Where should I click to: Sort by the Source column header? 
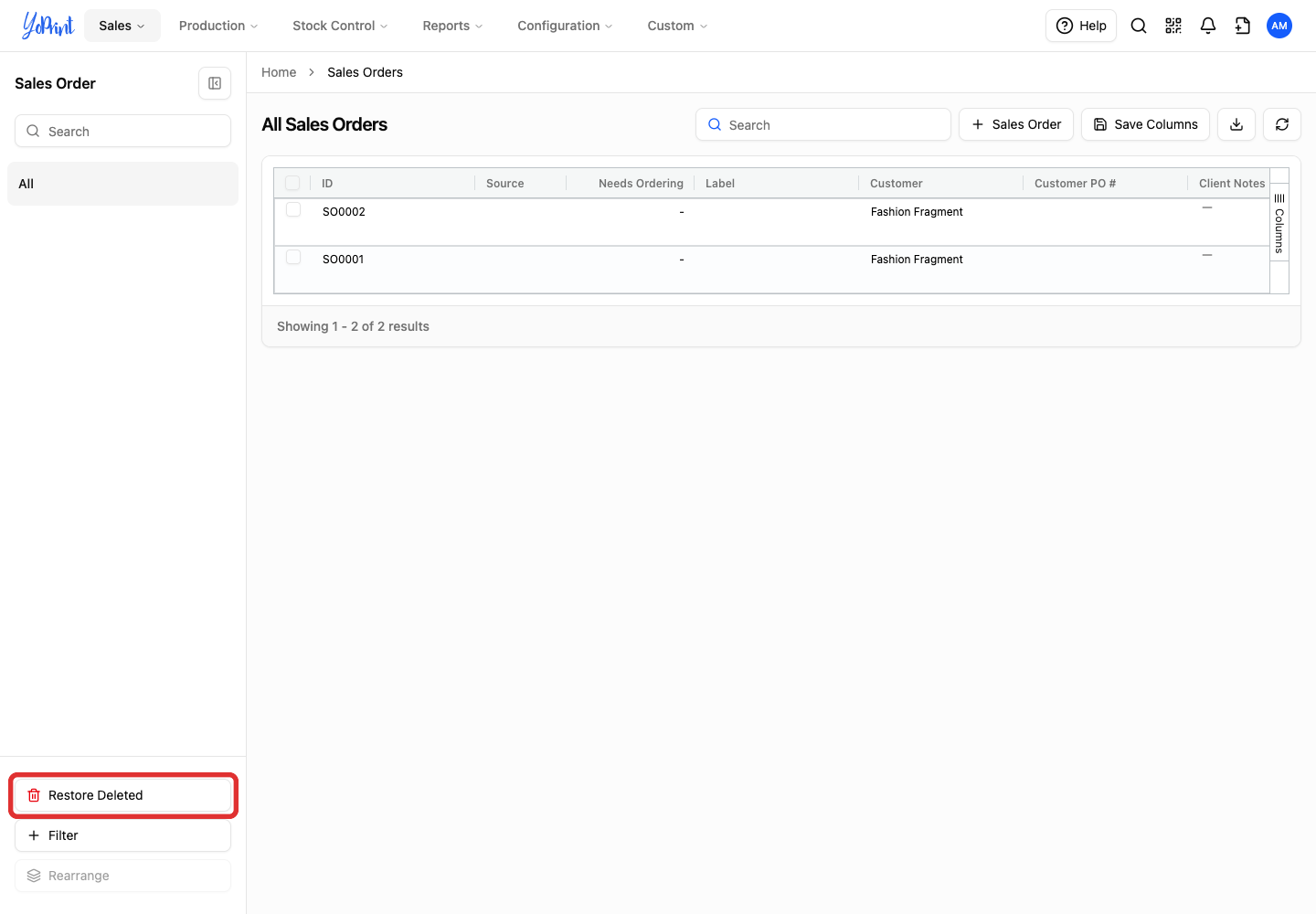click(520, 183)
